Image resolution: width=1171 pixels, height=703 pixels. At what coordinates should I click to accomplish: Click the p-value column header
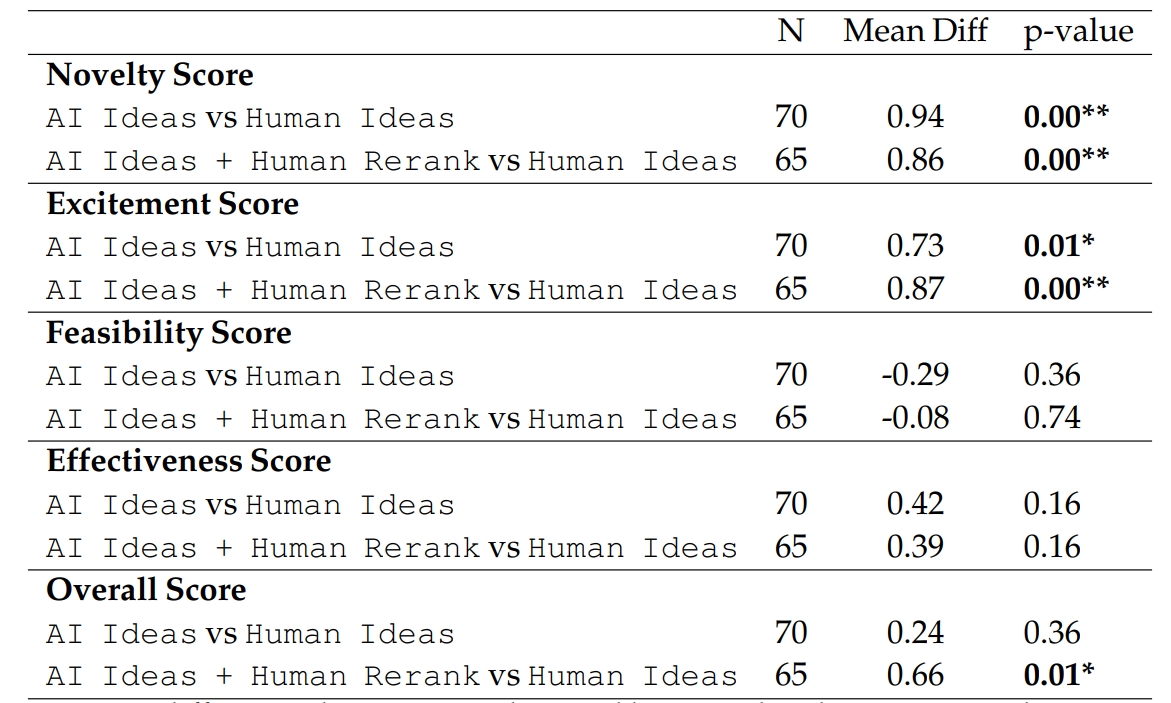[1077, 32]
